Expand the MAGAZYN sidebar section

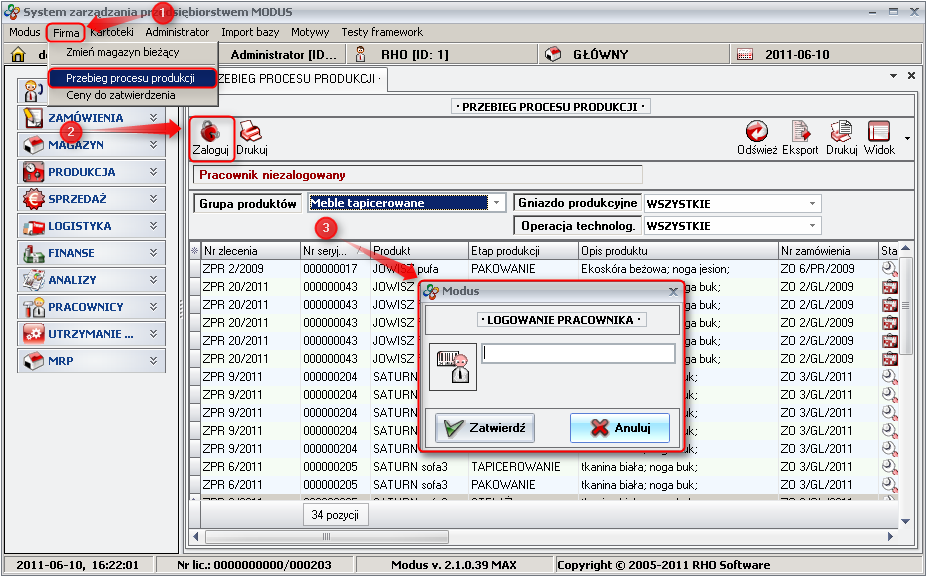[x=153, y=145]
